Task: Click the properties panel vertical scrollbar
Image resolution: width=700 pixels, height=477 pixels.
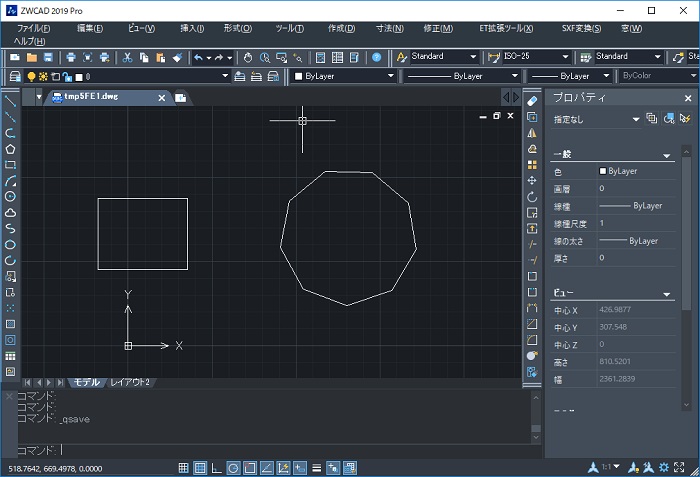Action: point(686,278)
